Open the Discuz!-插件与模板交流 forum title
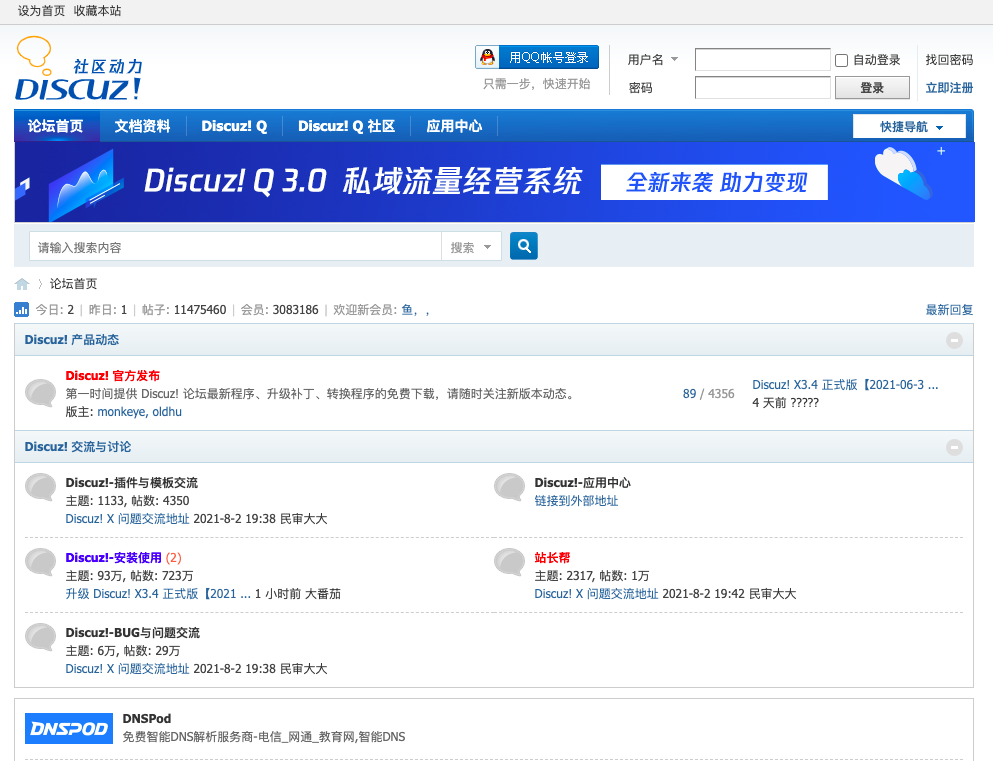Screen dimensions: 993x761 [x=132, y=482]
